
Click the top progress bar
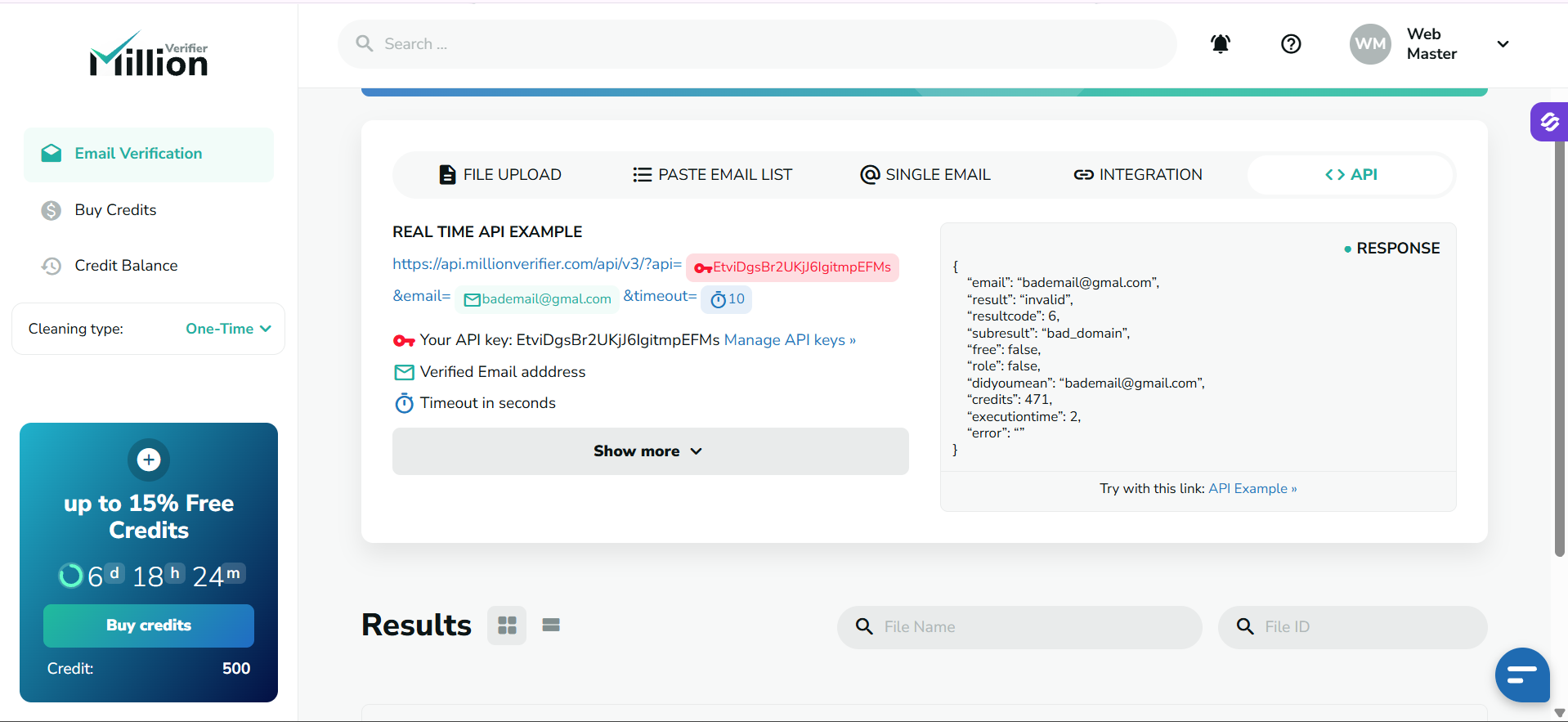point(924,92)
